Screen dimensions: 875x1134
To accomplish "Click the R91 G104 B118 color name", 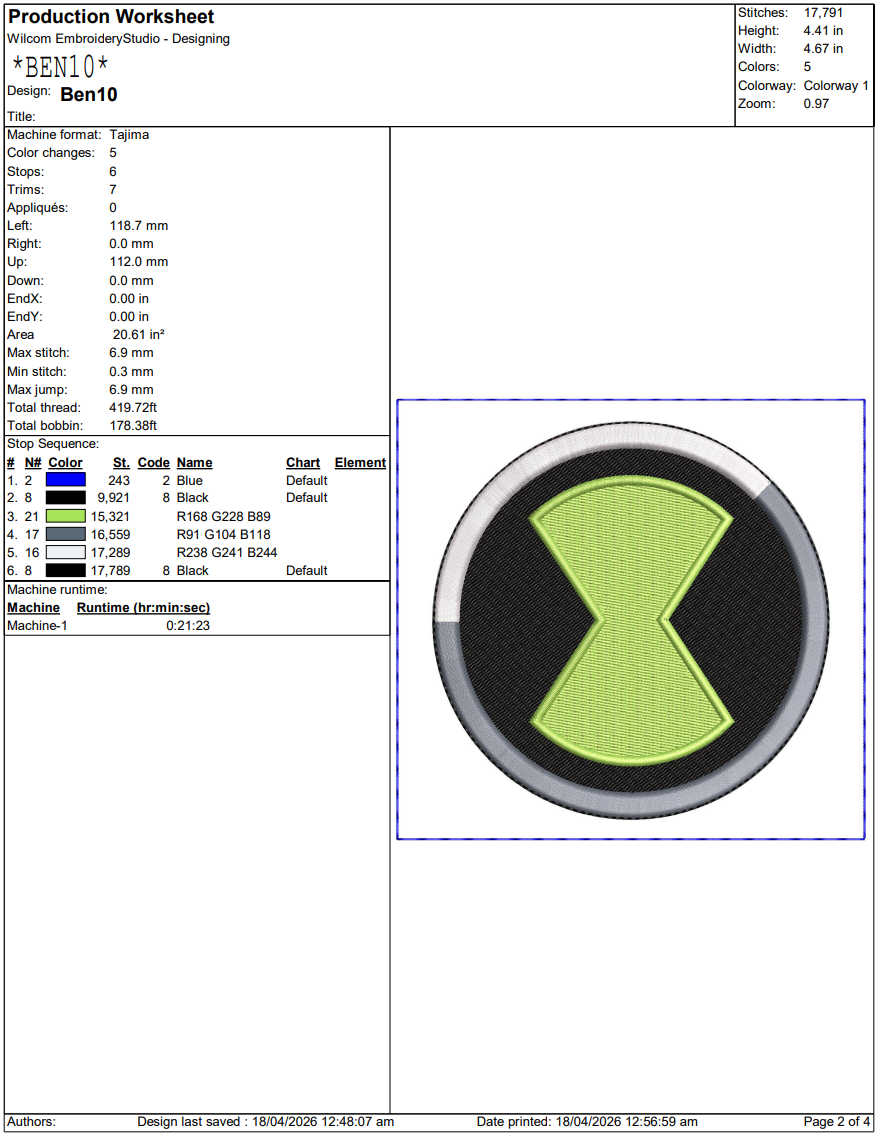I will click(223, 534).
